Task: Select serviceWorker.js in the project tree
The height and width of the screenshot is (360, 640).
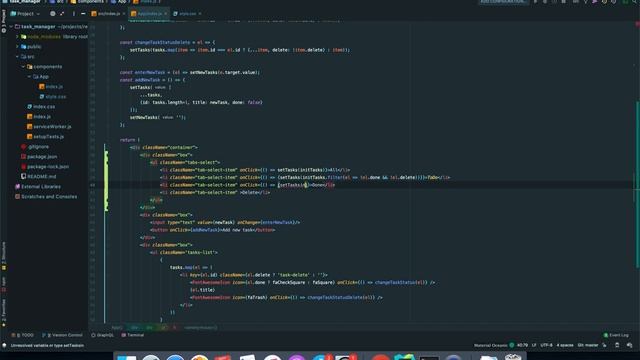Action: [49, 127]
